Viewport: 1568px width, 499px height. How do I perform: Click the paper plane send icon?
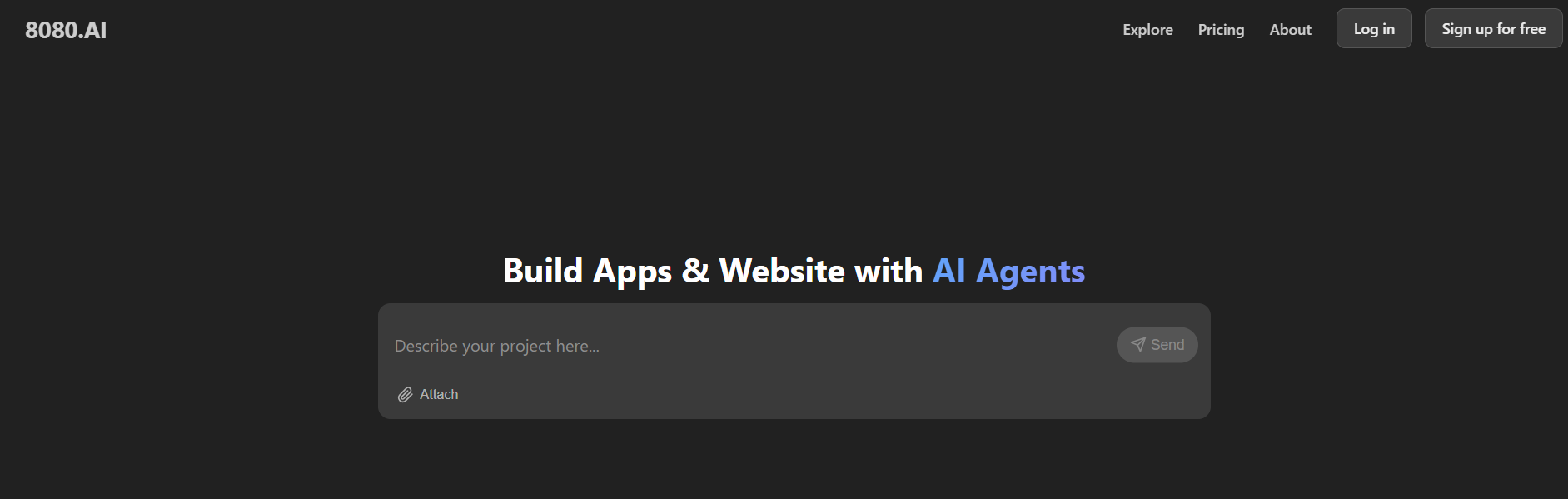(x=1137, y=345)
